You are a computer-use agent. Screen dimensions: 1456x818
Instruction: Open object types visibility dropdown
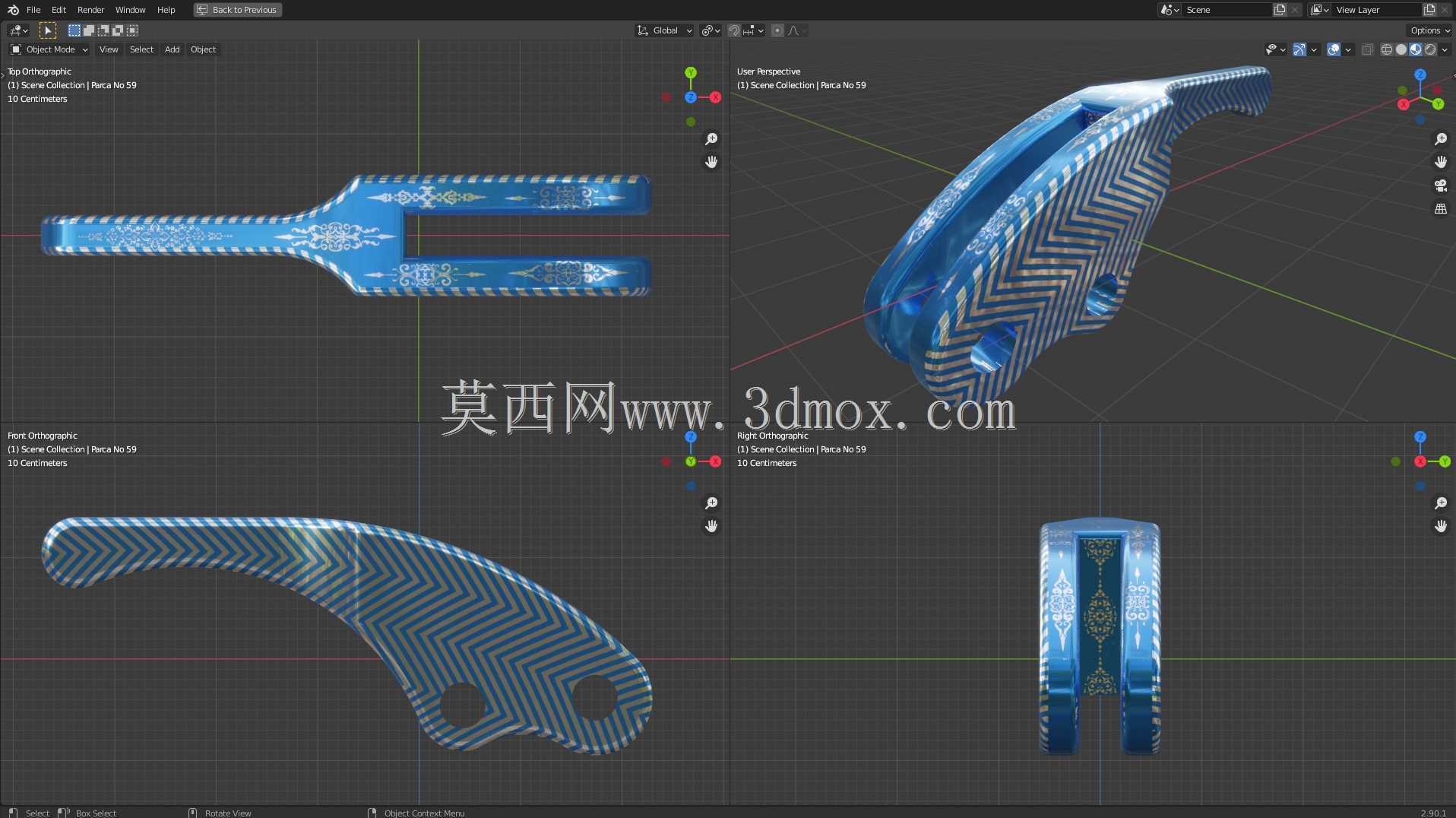(1275, 49)
